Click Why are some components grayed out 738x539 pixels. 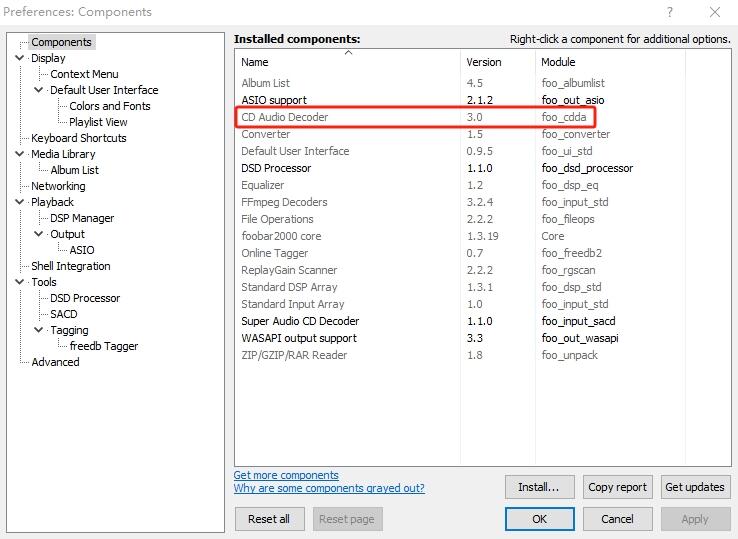pyautogui.click(x=329, y=488)
